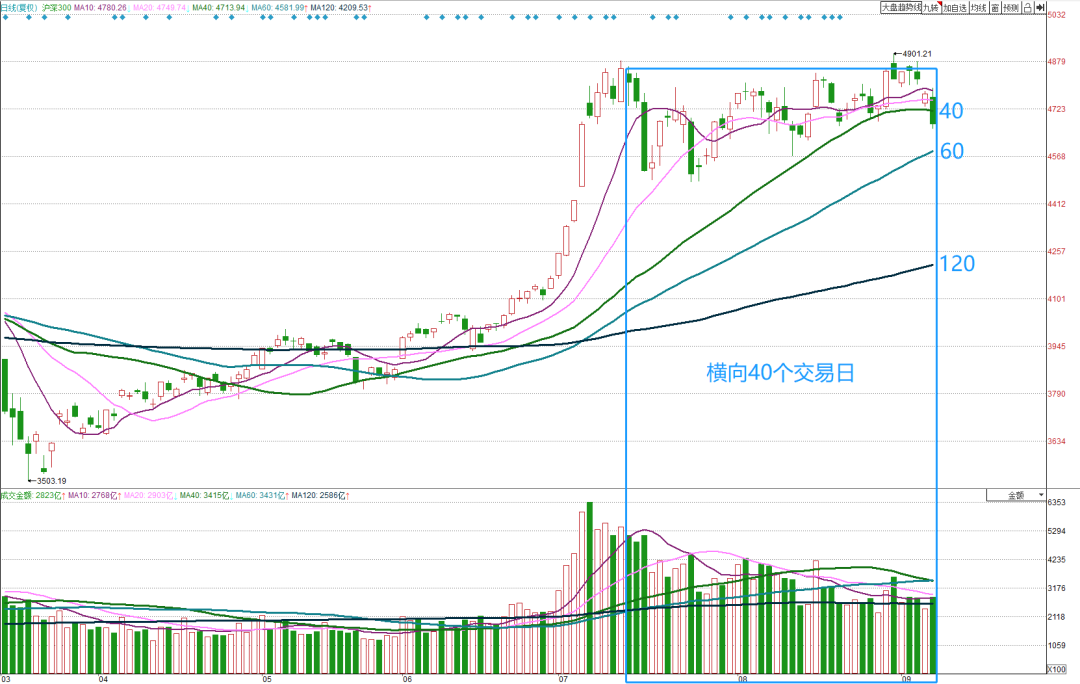Click the 5032 price axis label
The image size is (1080, 684).
(1057, 14)
